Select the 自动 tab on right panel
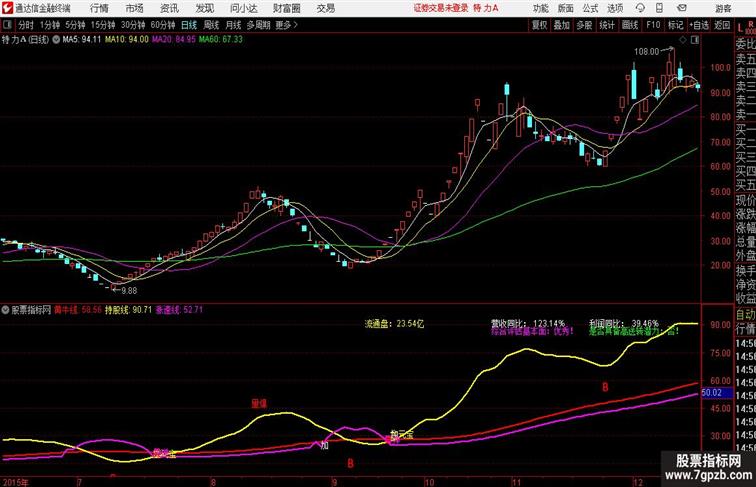 click(745, 315)
